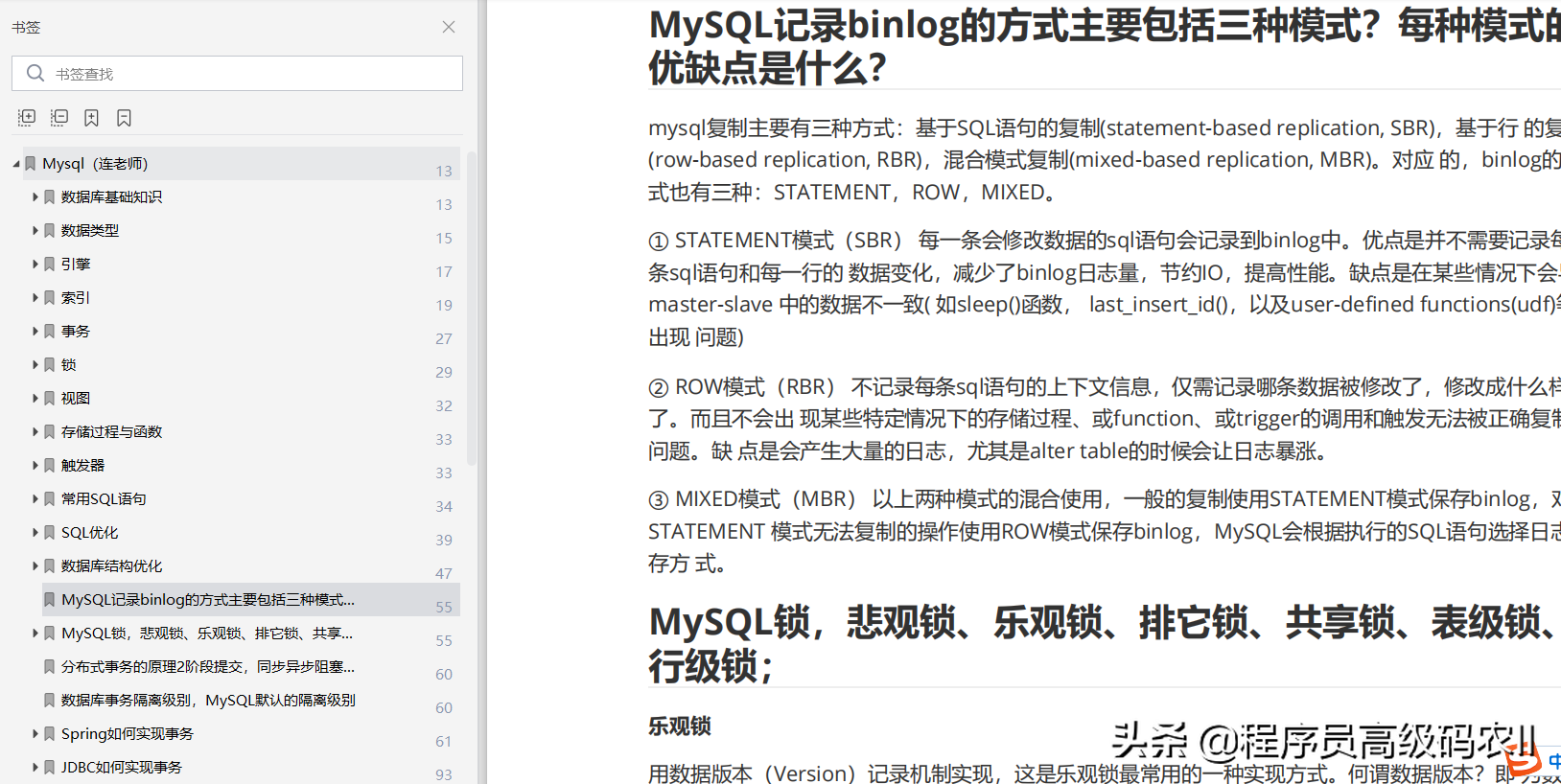The image size is (1561, 784).
Task: Delete bookmark icon in toolbar
Action: point(124,118)
